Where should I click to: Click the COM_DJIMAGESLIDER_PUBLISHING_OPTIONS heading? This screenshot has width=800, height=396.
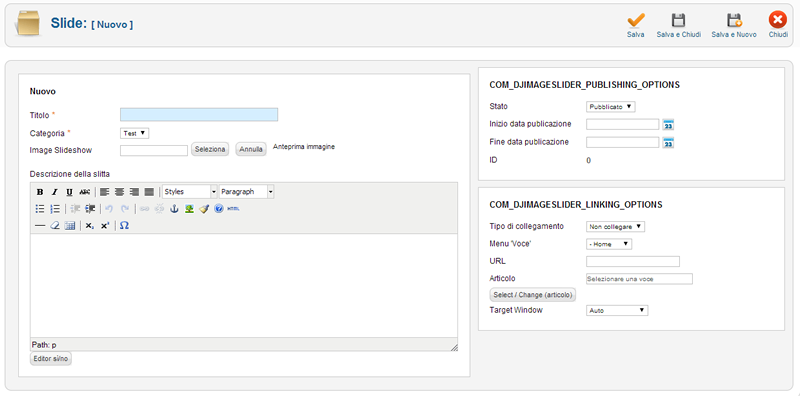(x=585, y=85)
